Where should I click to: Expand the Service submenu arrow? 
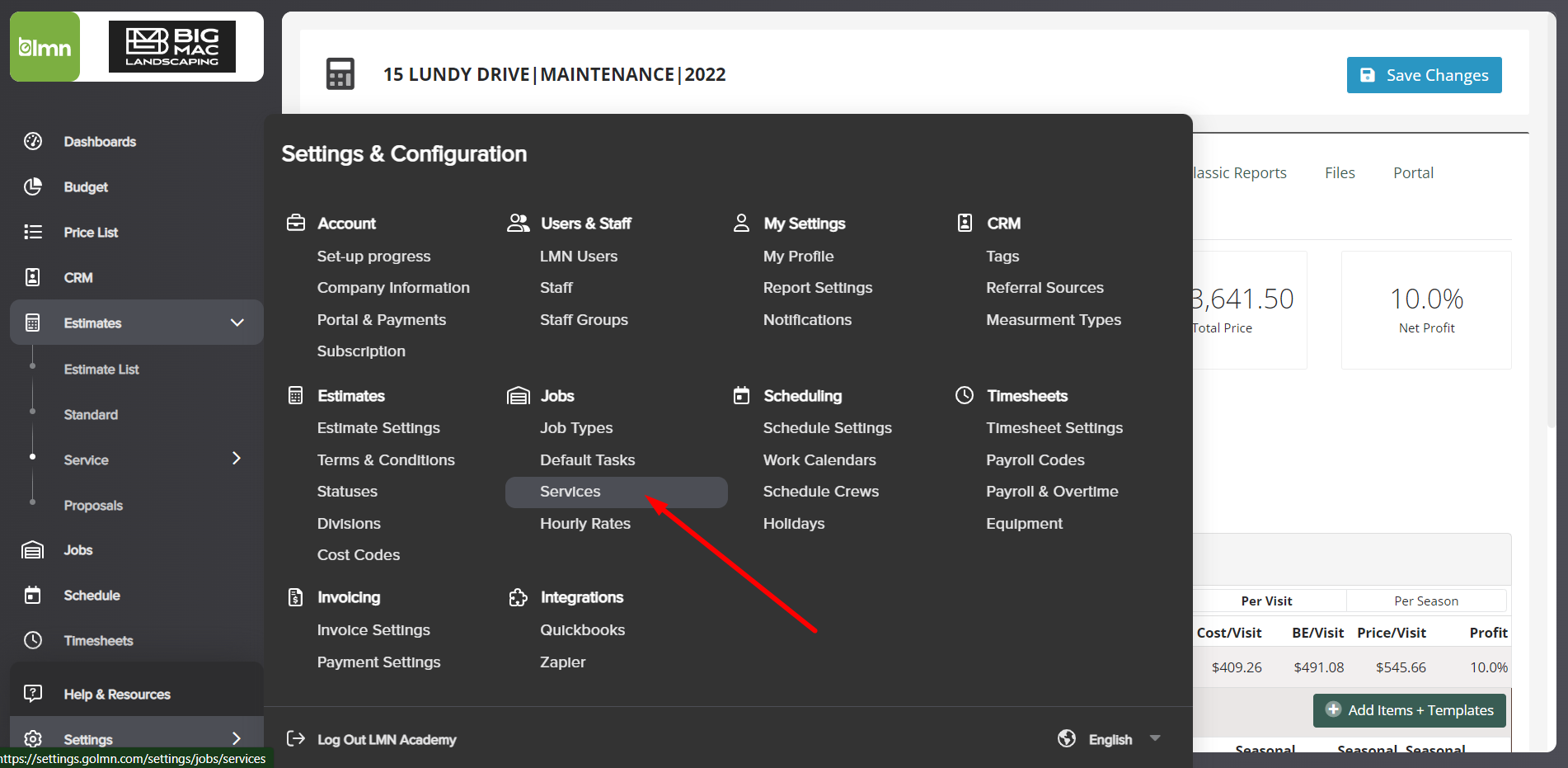[x=237, y=458]
